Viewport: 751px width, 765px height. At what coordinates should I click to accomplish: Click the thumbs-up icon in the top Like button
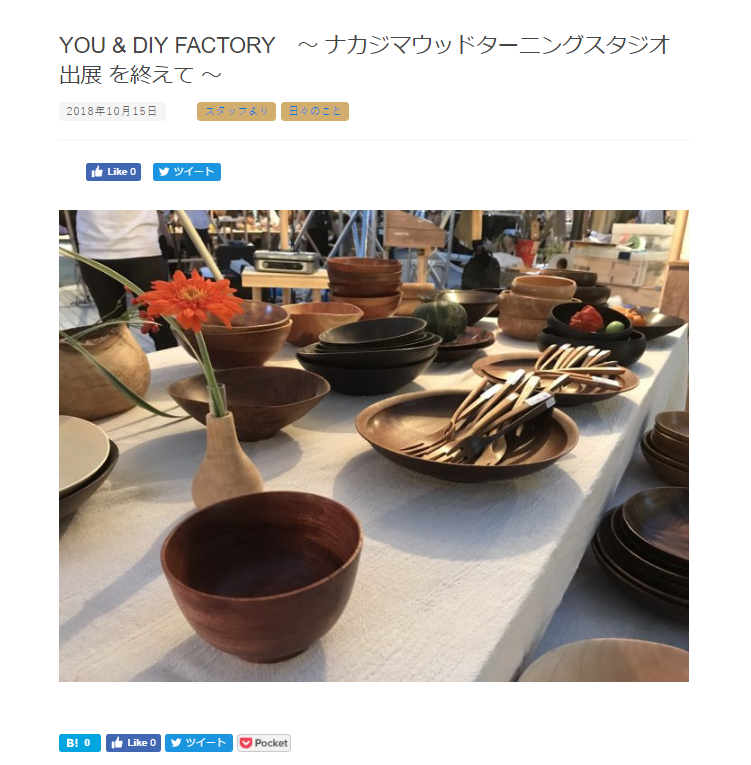(x=97, y=172)
